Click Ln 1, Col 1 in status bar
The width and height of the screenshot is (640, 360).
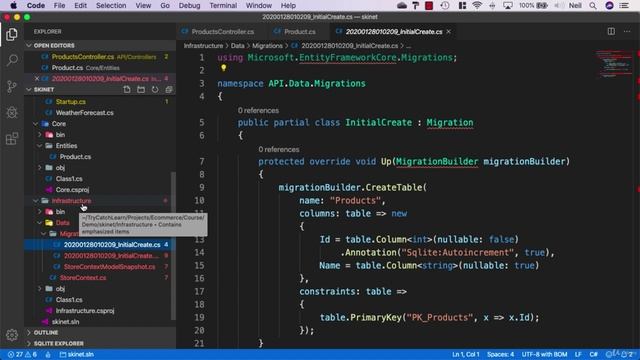465,354
